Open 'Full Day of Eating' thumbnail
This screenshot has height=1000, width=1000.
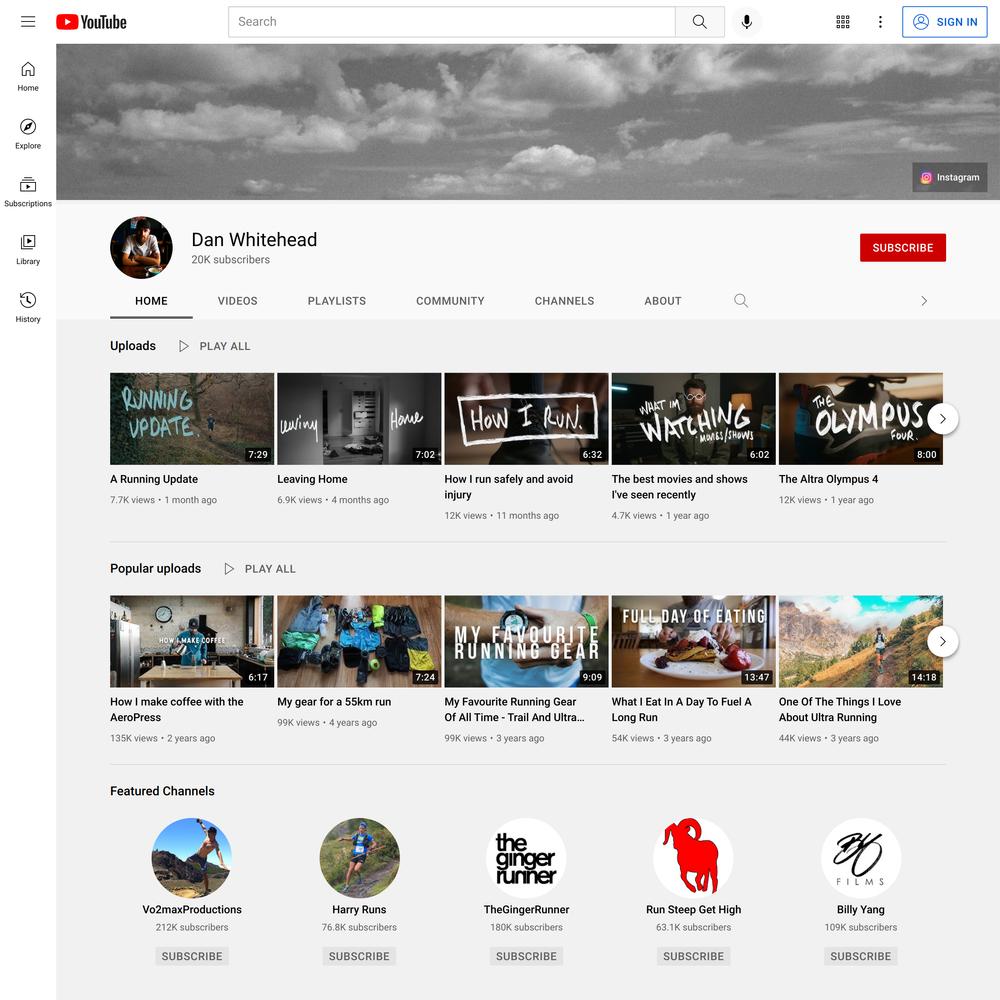(x=693, y=642)
